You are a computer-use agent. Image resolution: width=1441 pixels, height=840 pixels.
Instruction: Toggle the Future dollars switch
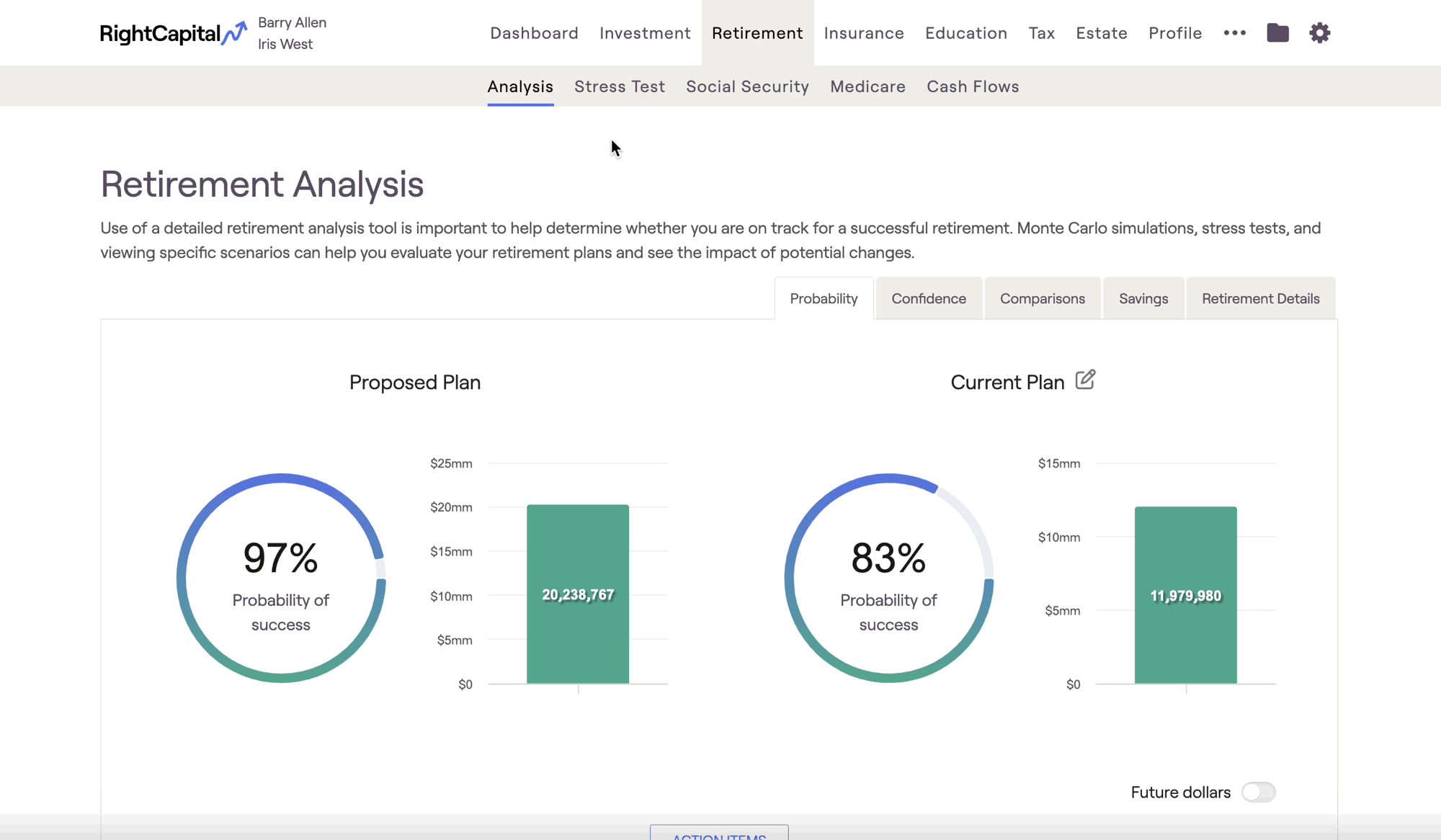[x=1258, y=792]
